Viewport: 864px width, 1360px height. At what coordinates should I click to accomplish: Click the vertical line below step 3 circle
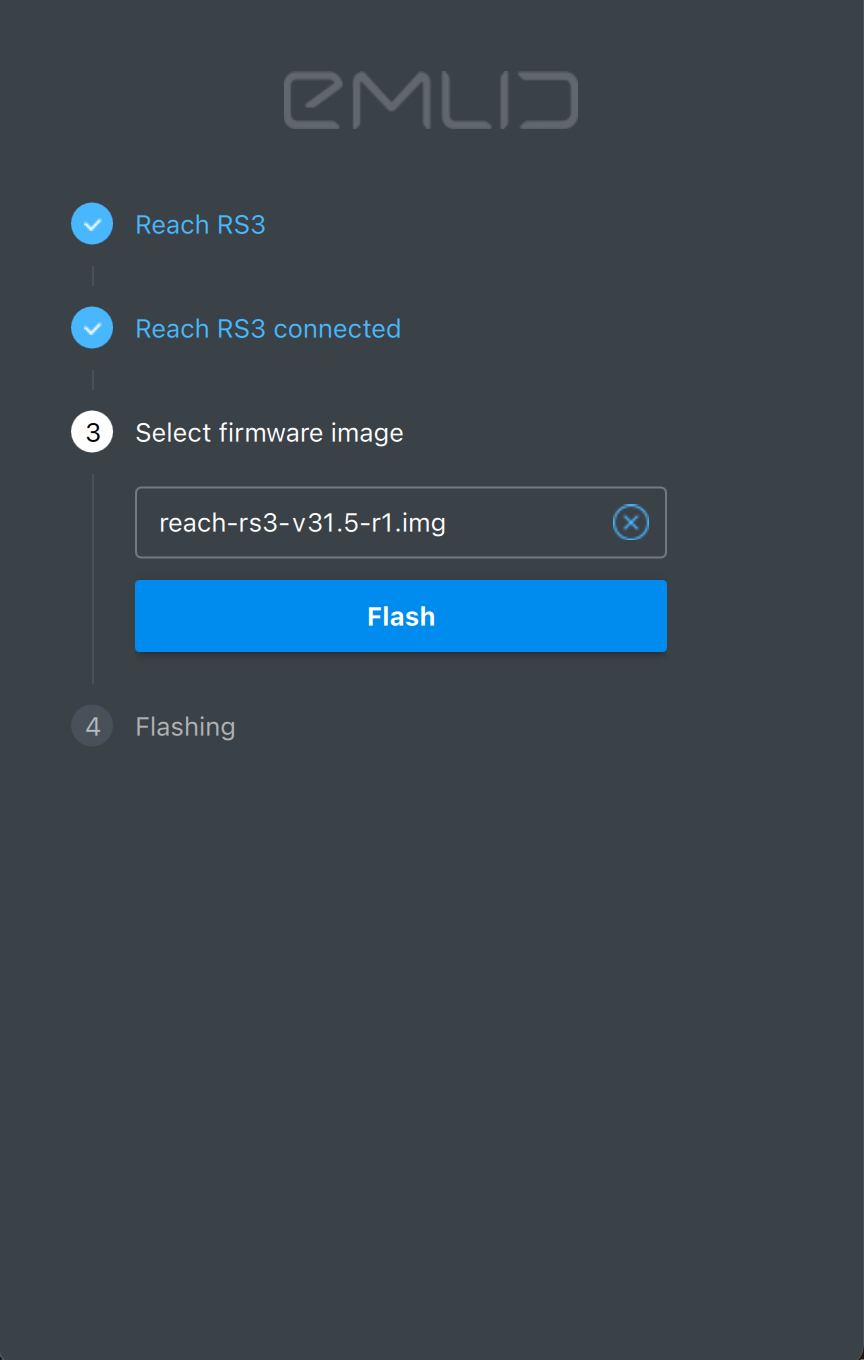93,580
